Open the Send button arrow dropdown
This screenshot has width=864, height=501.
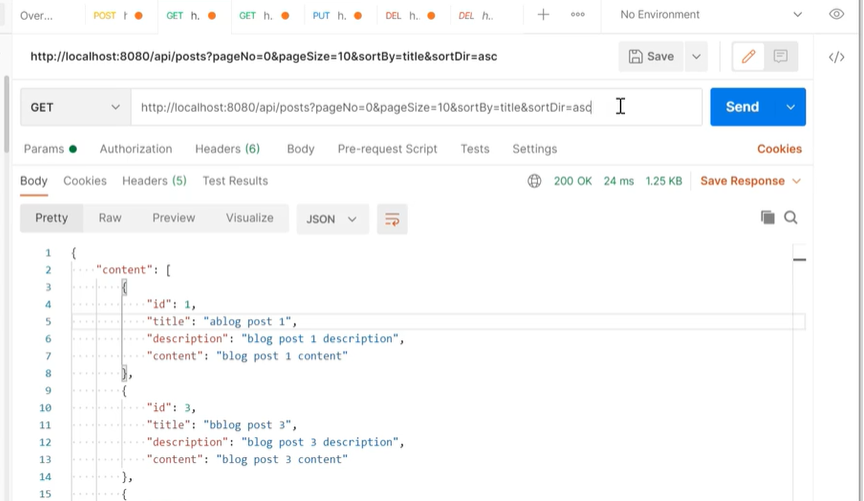click(791, 107)
